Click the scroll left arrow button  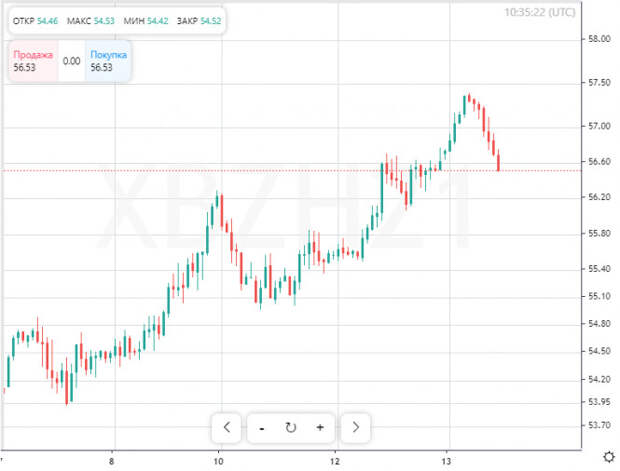point(227,427)
